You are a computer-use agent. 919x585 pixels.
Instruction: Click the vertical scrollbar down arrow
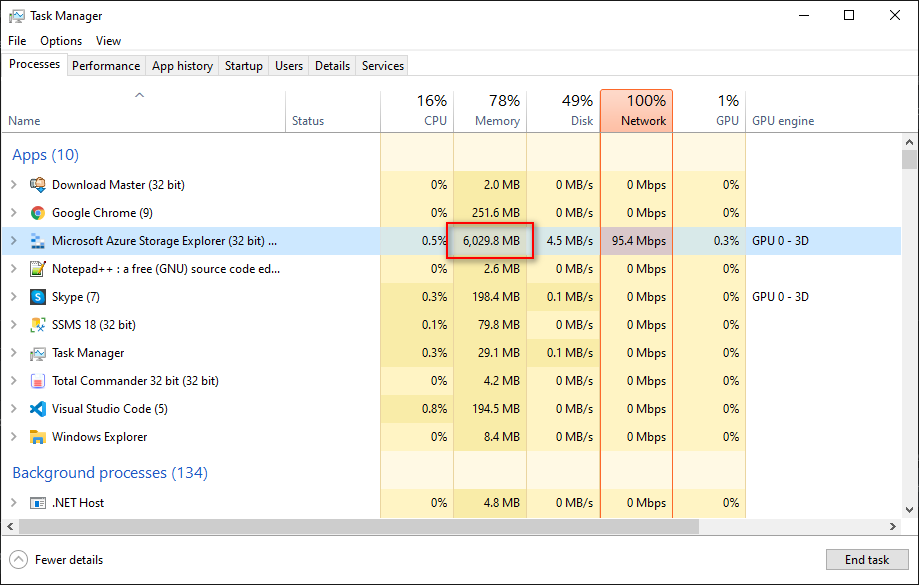click(x=909, y=510)
